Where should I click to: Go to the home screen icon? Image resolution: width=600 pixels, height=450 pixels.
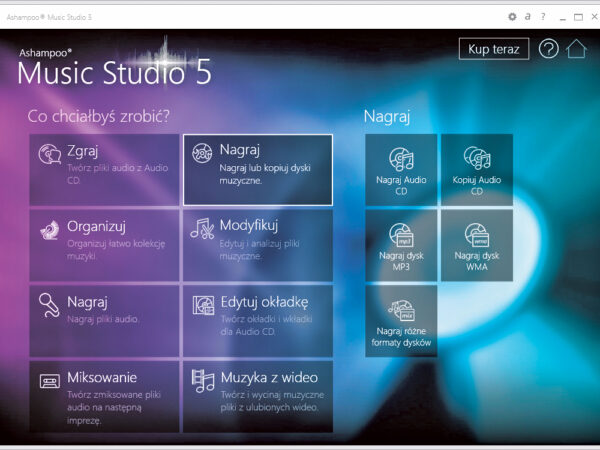(576, 50)
